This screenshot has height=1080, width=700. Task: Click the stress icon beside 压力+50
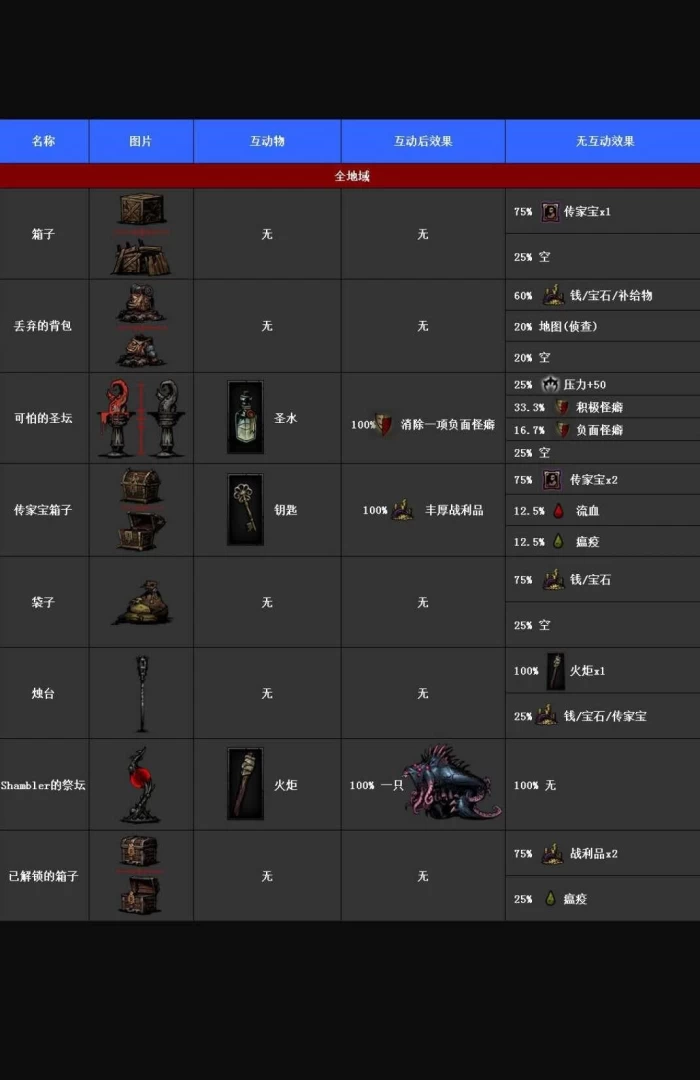click(550, 384)
